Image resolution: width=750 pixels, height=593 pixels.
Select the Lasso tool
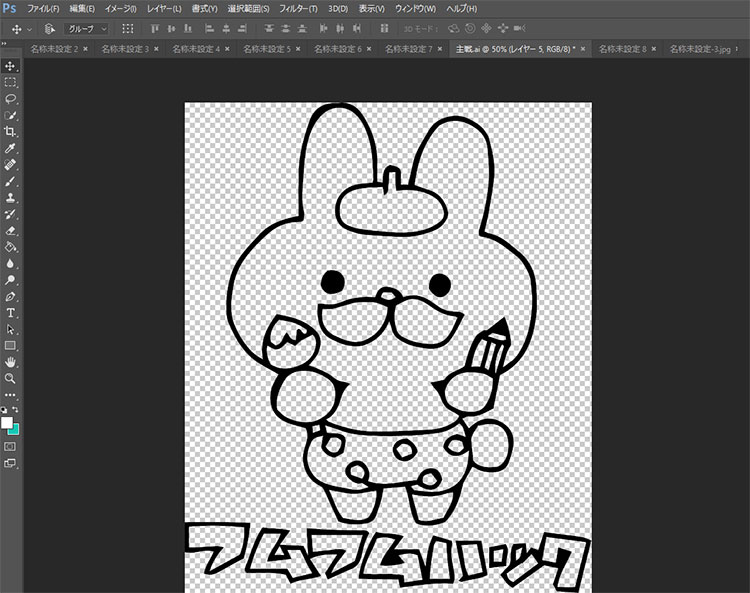point(10,99)
